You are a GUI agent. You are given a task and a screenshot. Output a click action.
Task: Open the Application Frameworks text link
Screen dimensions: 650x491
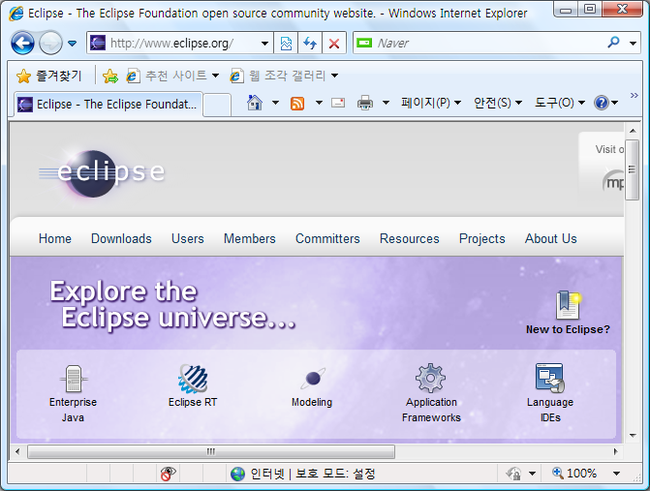431,410
